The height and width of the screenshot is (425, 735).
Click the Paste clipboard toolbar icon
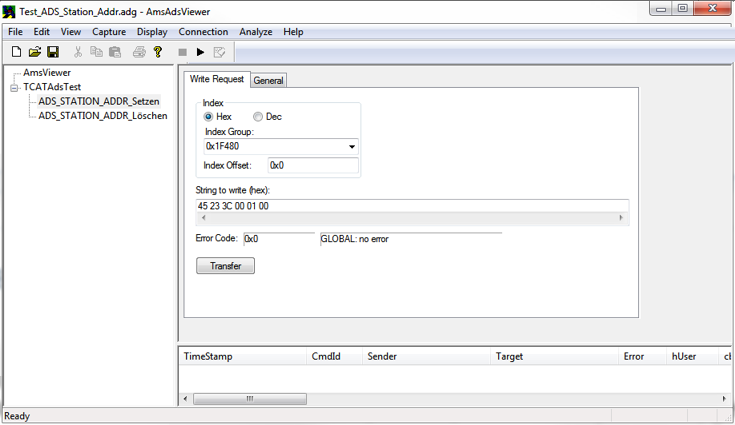[115, 52]
